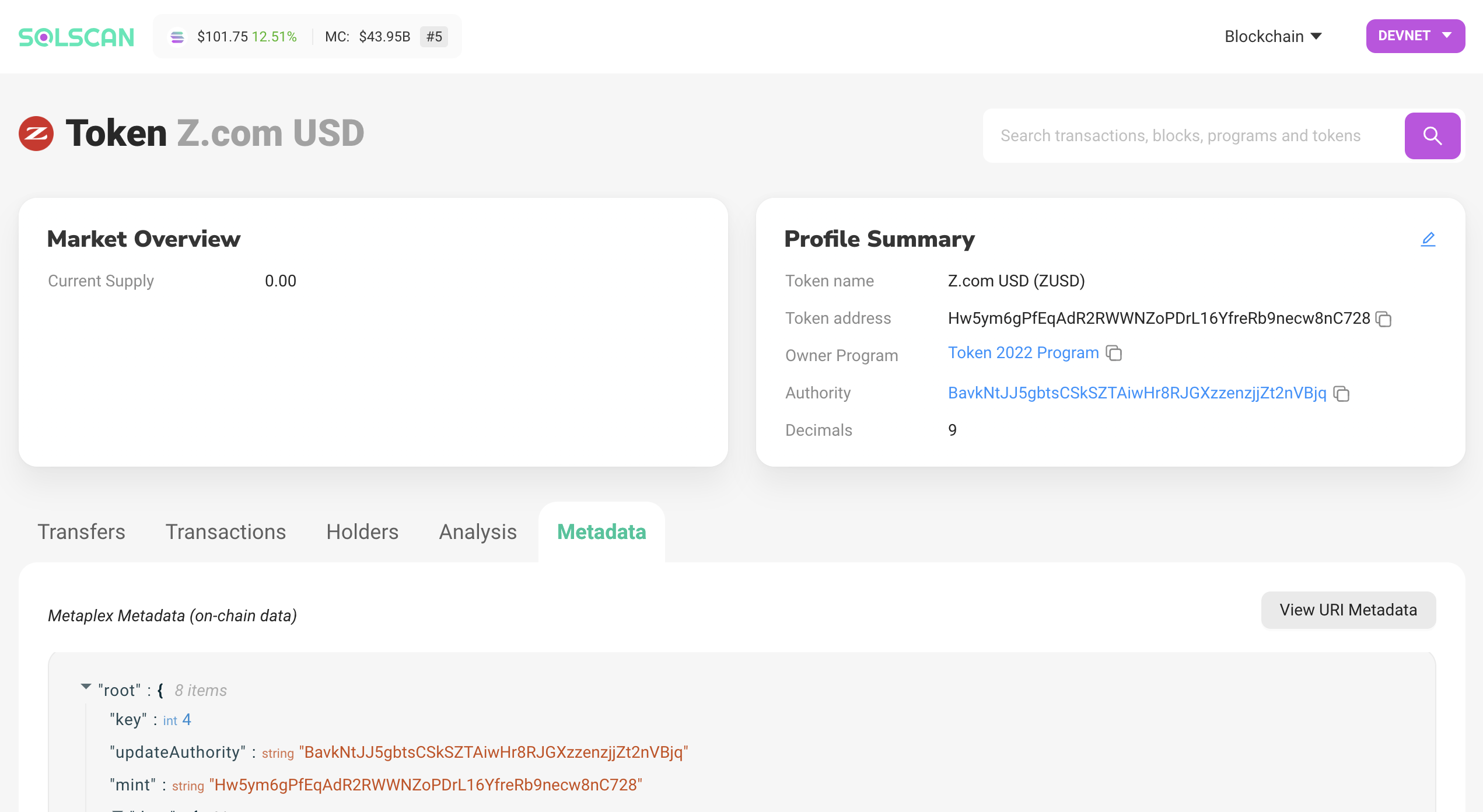Click the Market Overview heading
Viewport: 1483px width, 812px height.
point(144,239)
